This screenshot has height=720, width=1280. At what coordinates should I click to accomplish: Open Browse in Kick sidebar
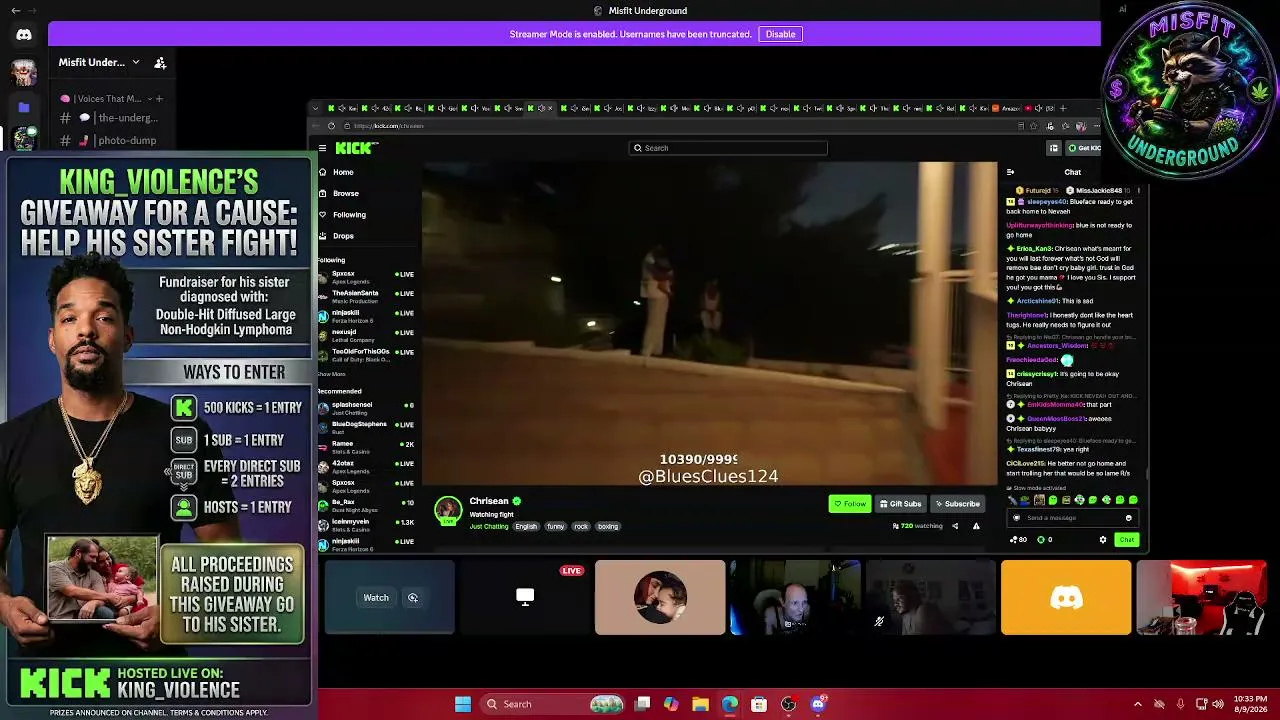[x=345, y=193]
